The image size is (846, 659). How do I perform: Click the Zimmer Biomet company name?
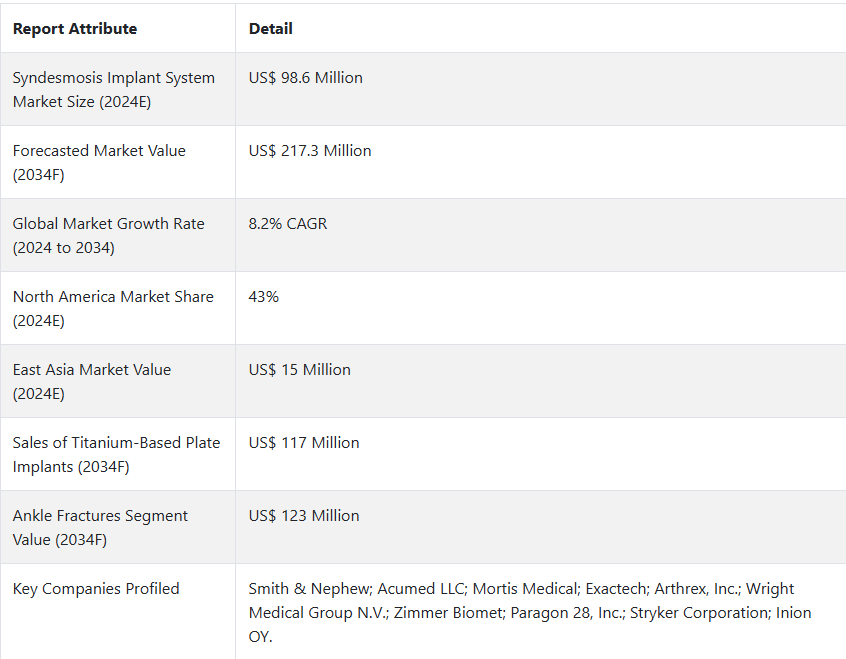point(449,613)
